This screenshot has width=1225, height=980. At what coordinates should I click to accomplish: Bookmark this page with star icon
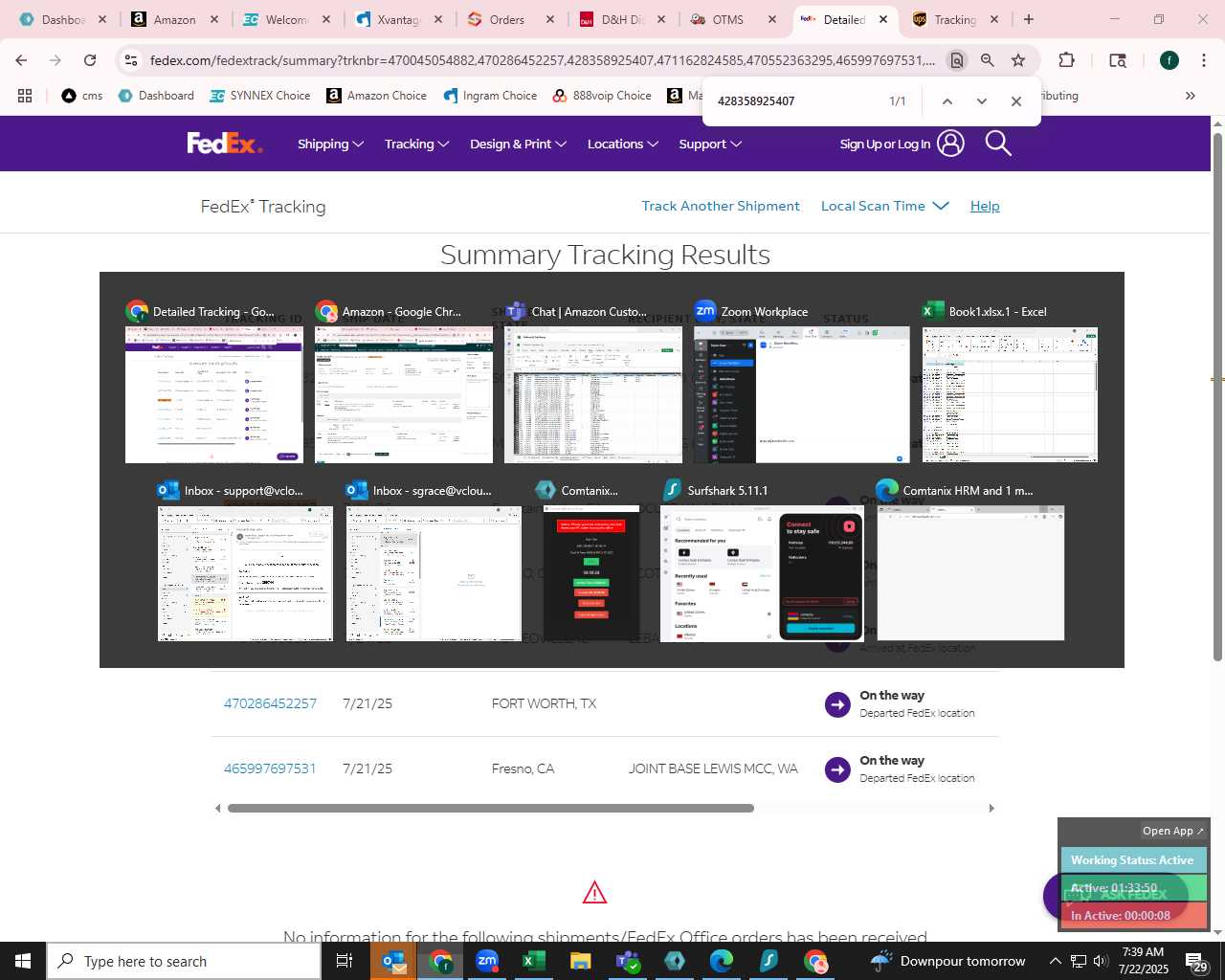pos(1018,60)
